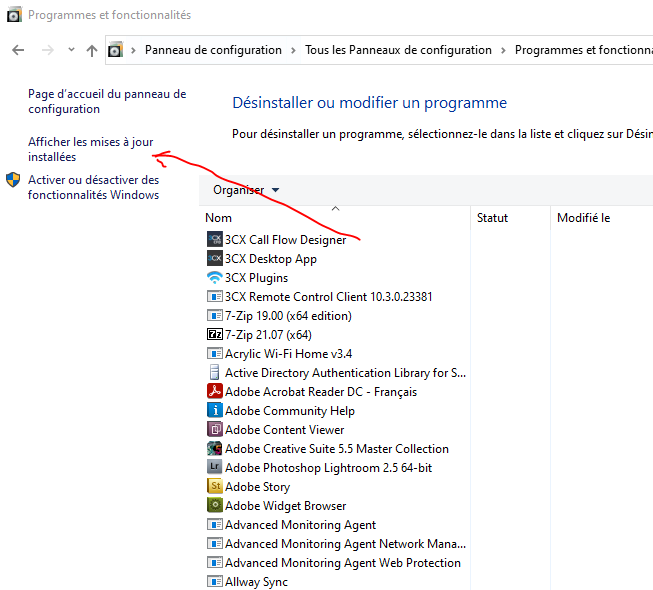This screenshot has width=653, height=590.
Task: Open Afficher les mises à jour installées
Action: coord(90,149)
